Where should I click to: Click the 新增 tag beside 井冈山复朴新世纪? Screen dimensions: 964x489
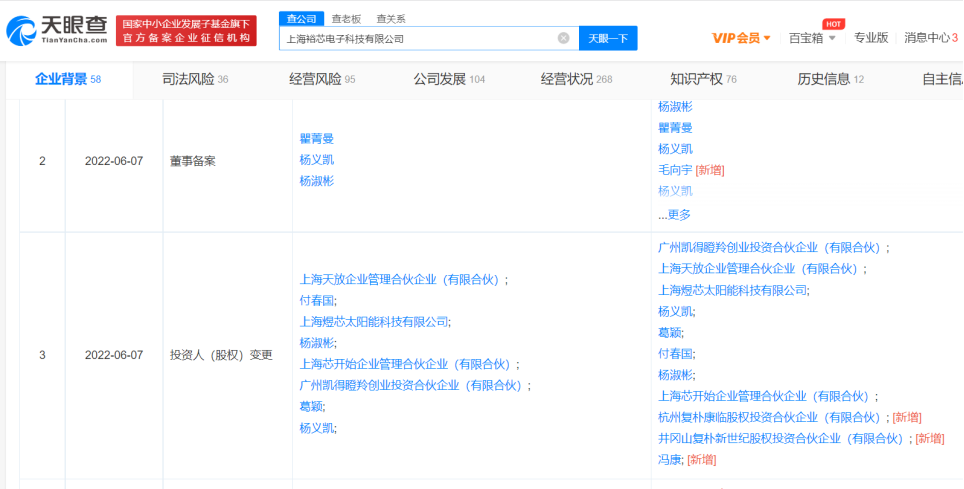pos(930,439)
